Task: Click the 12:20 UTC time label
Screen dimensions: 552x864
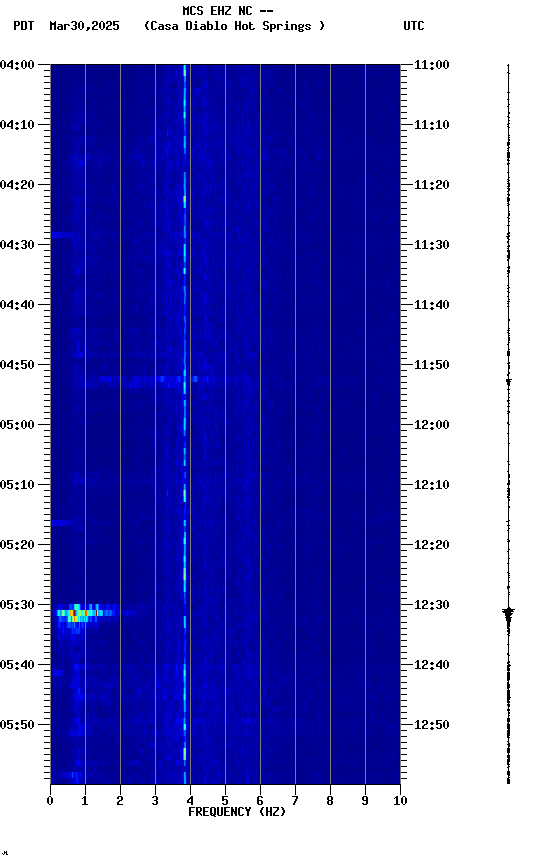Action: [x=432, y=546]
